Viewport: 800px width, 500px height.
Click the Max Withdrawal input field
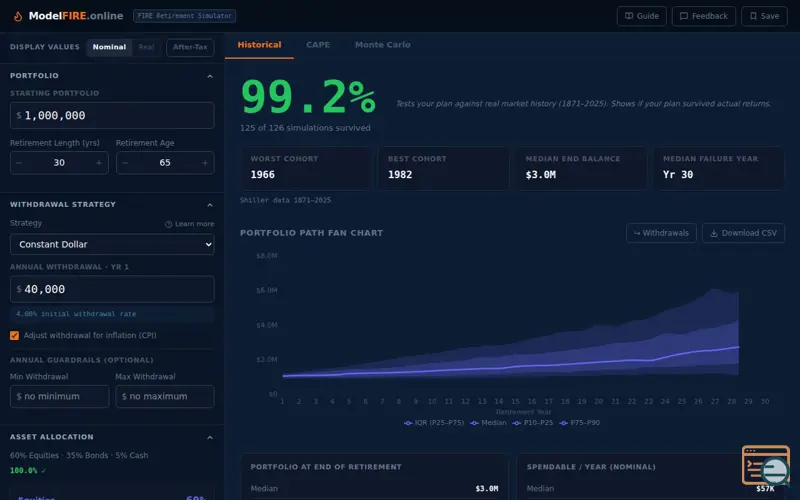[165, 396]
